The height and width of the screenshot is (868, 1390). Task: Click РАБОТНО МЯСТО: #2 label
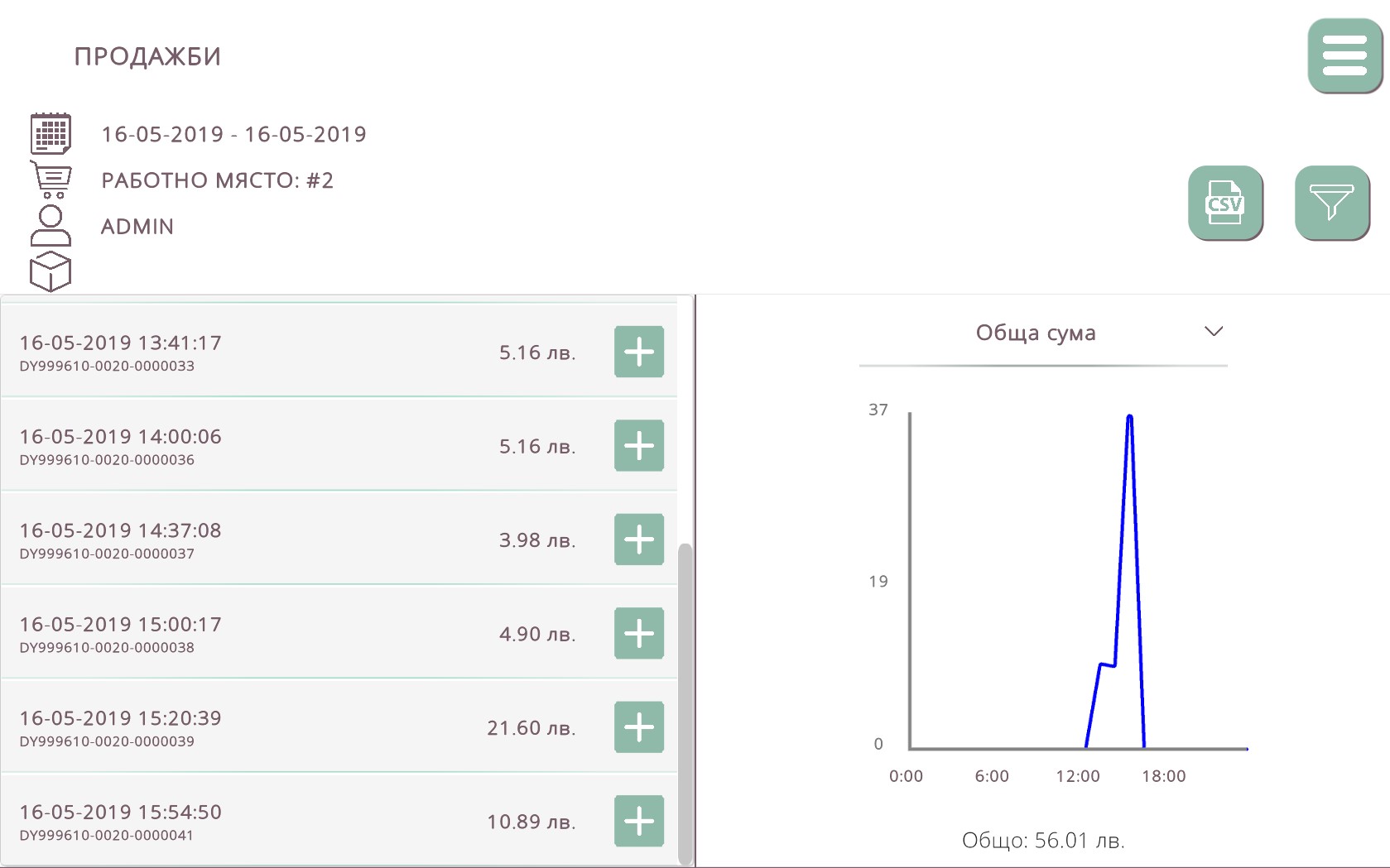pos(217,180)
